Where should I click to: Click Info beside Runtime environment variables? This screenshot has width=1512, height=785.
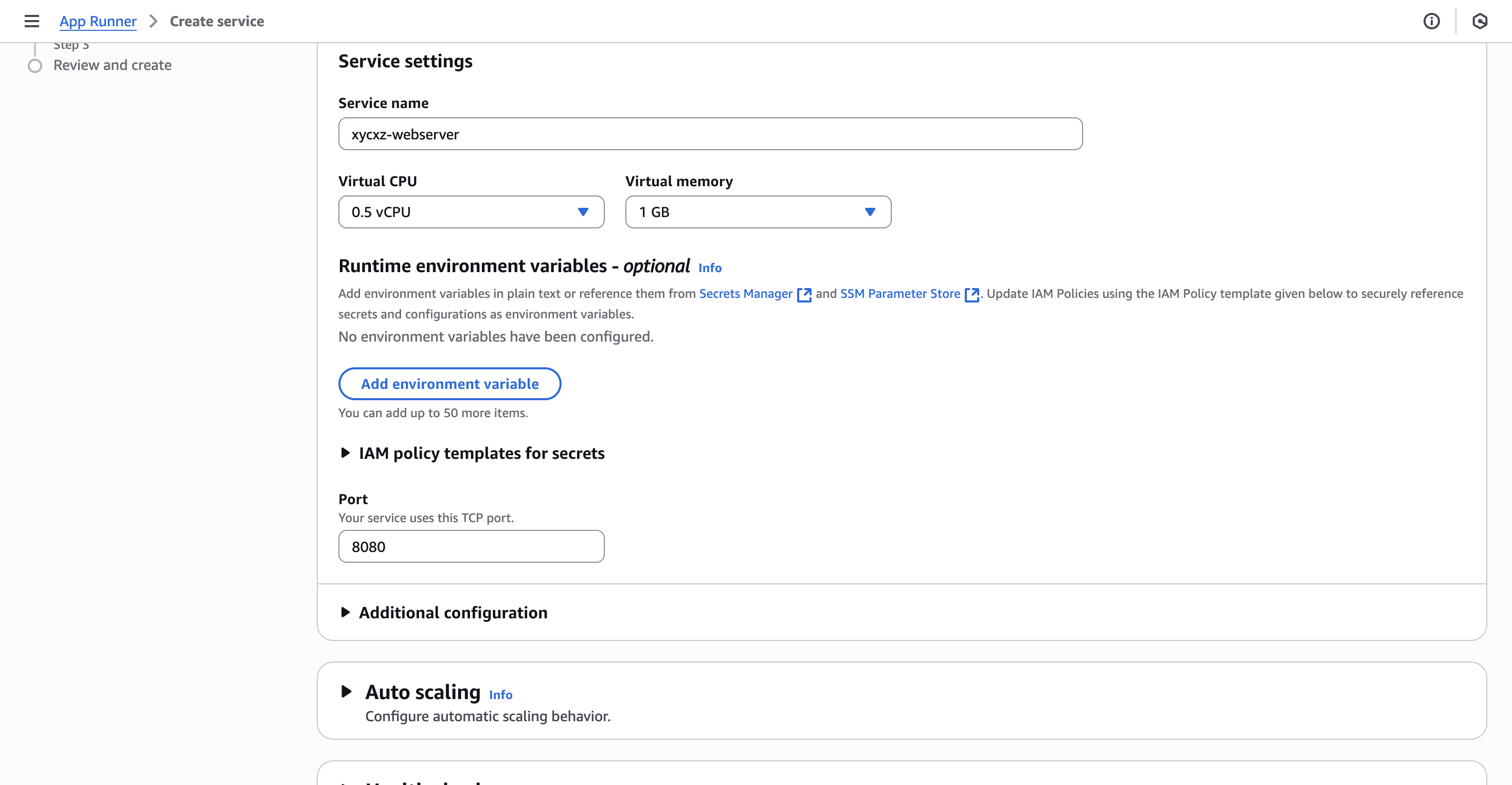(710, 269)
